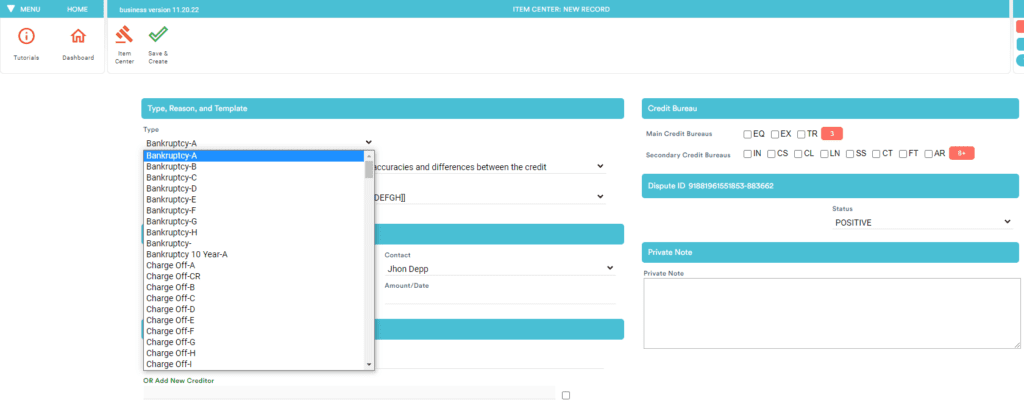Click the red 3 badge for main bureaus

tap(832, 133)
